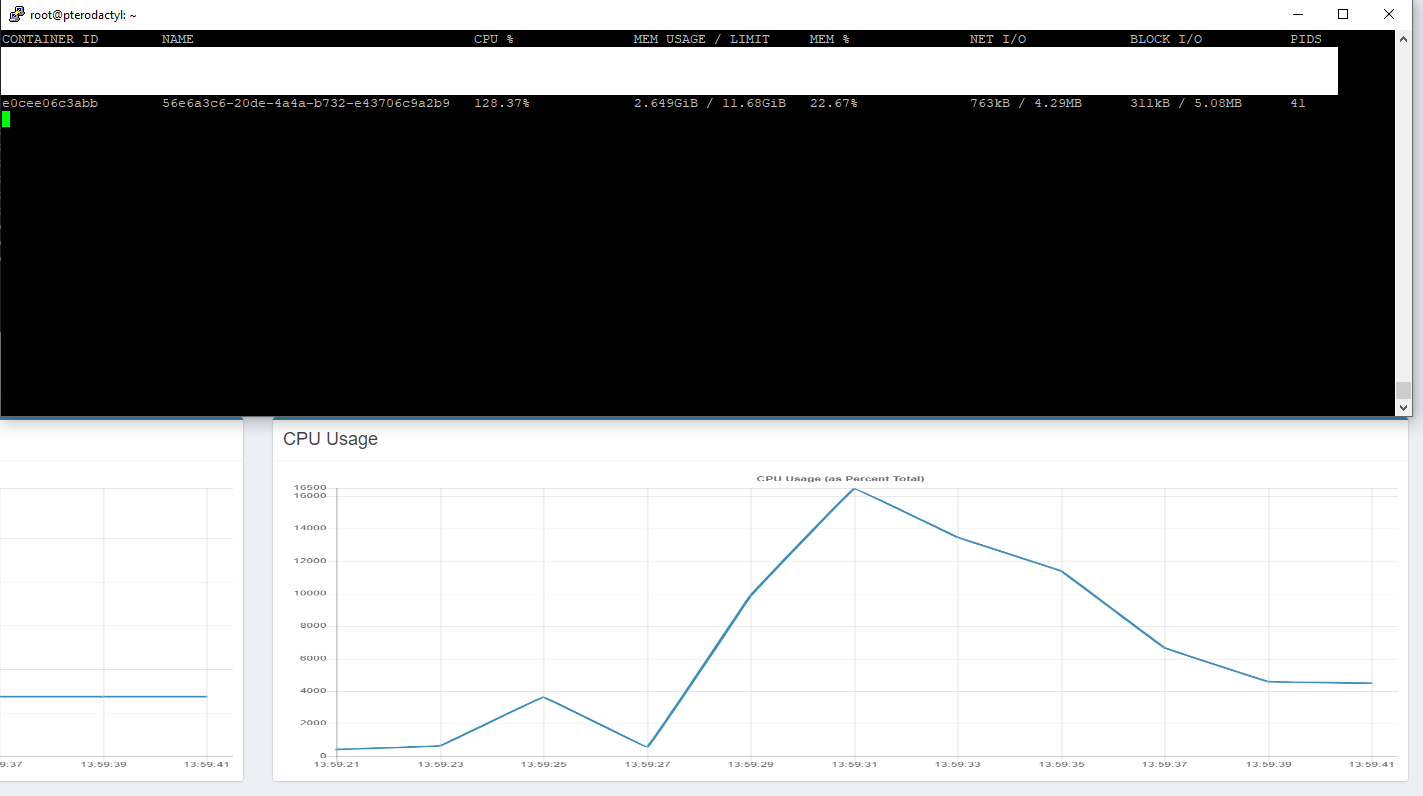The width and height of the screenshot is (1423, 796).
Task: Click the CPU Usage panel heading
Action: [x=330, y=439]
